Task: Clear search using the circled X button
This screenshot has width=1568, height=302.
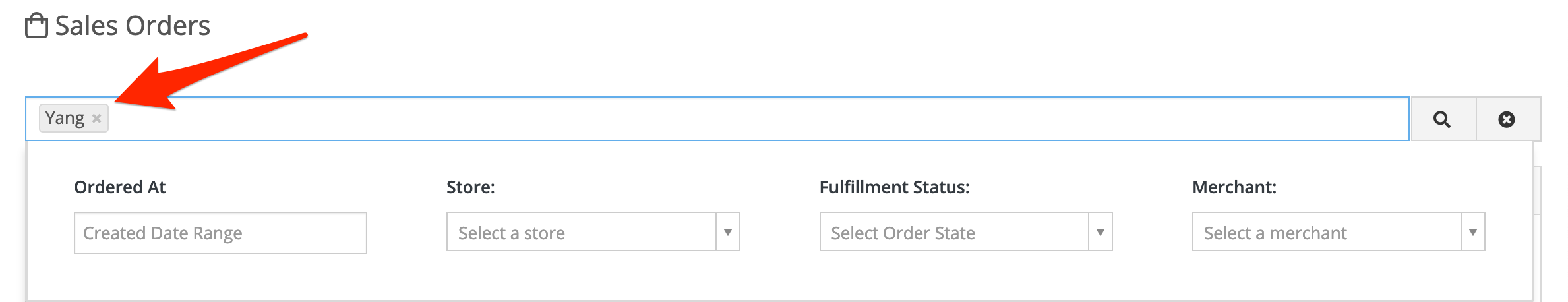Action: pyautogui.click(x=1507, y=119)
